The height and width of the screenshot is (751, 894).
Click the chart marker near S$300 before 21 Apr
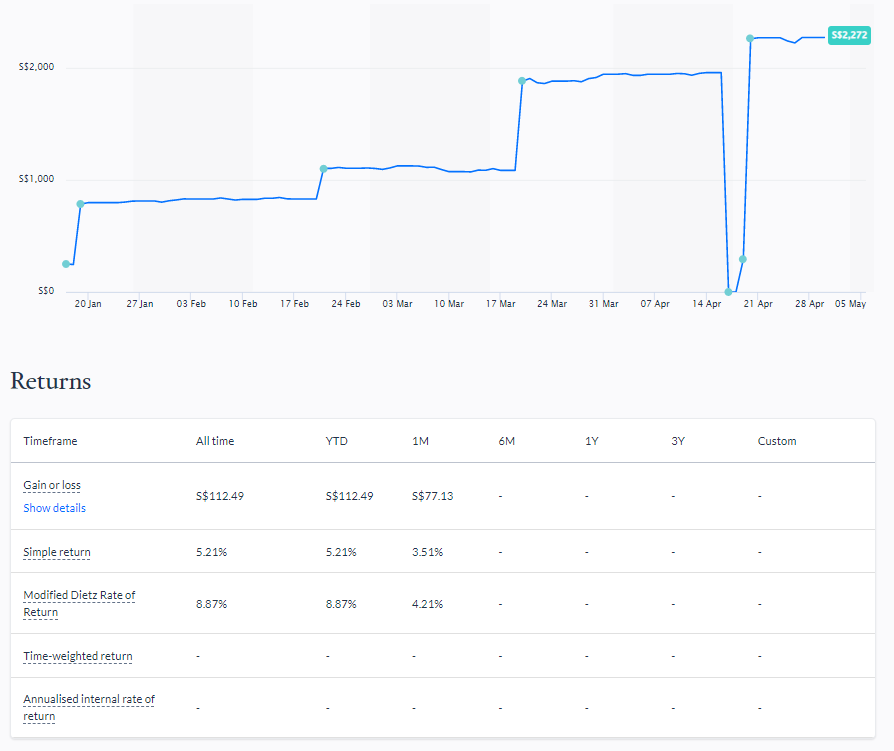click(x=742, y=259)
